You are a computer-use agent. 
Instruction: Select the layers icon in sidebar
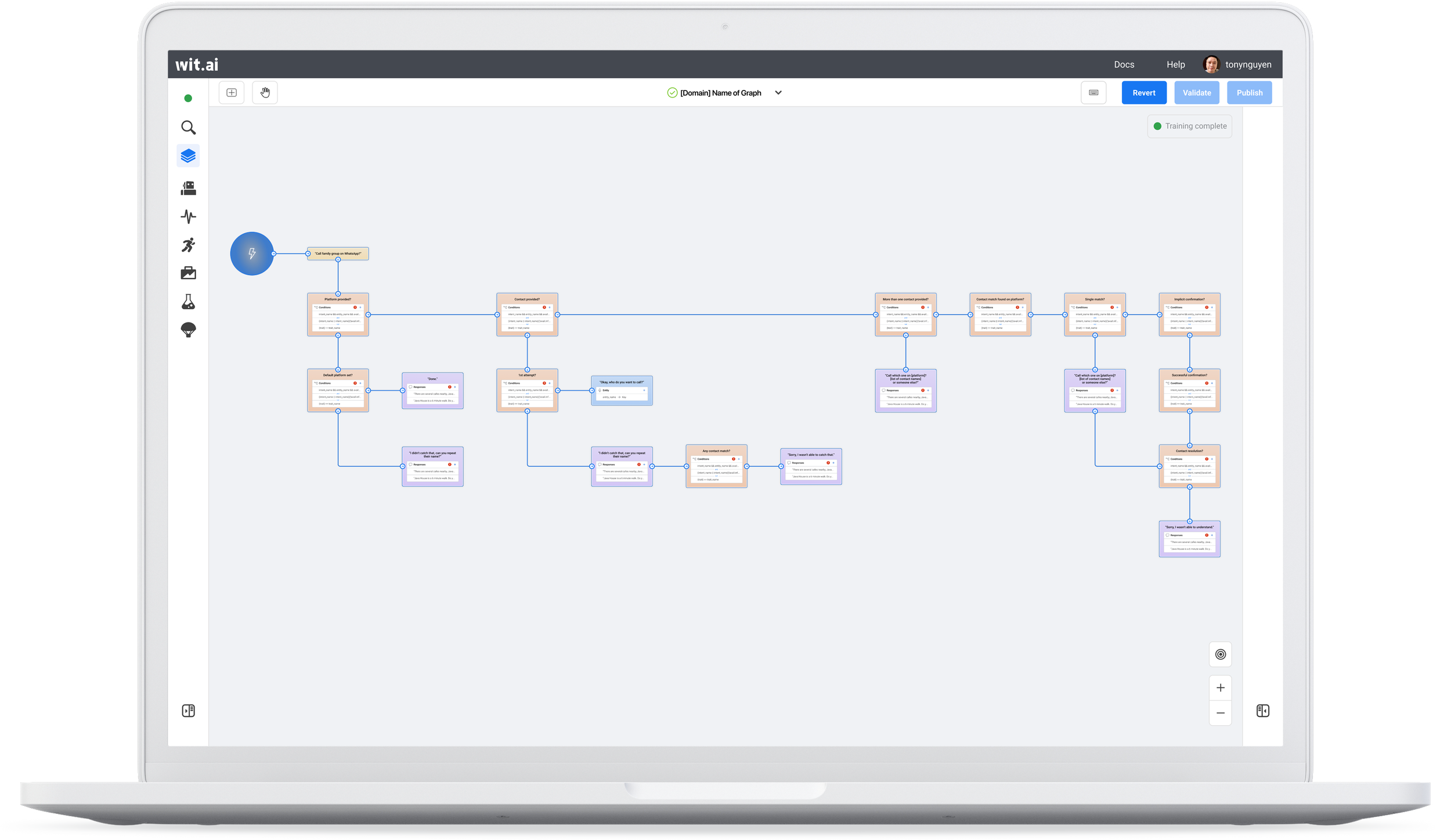click(x=188, y=155)
